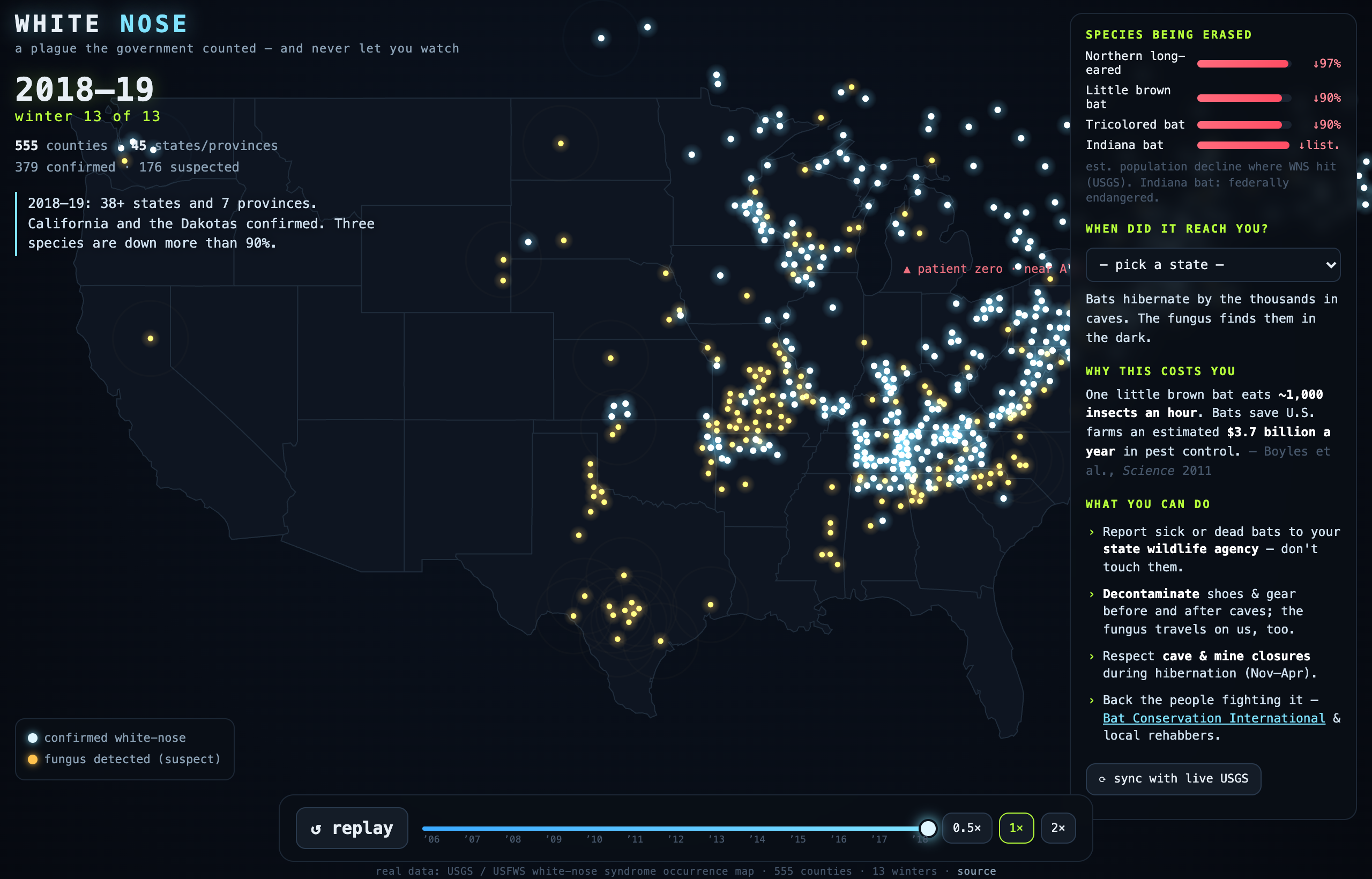
Task: Jump to the '13 timeline tick
Action: click(x=716, y=839)
